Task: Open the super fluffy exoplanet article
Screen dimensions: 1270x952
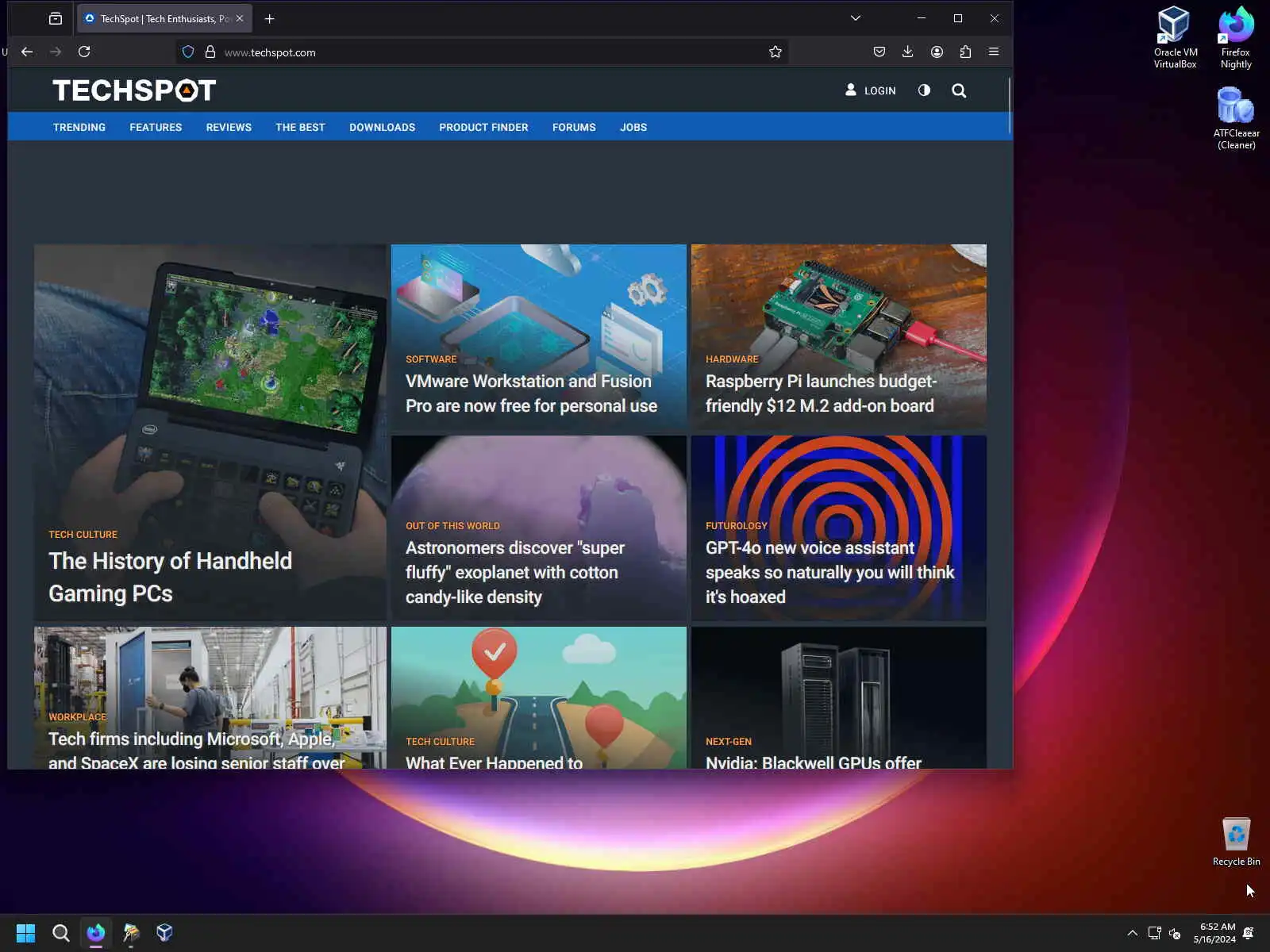Action: click(x=514, y=572)
